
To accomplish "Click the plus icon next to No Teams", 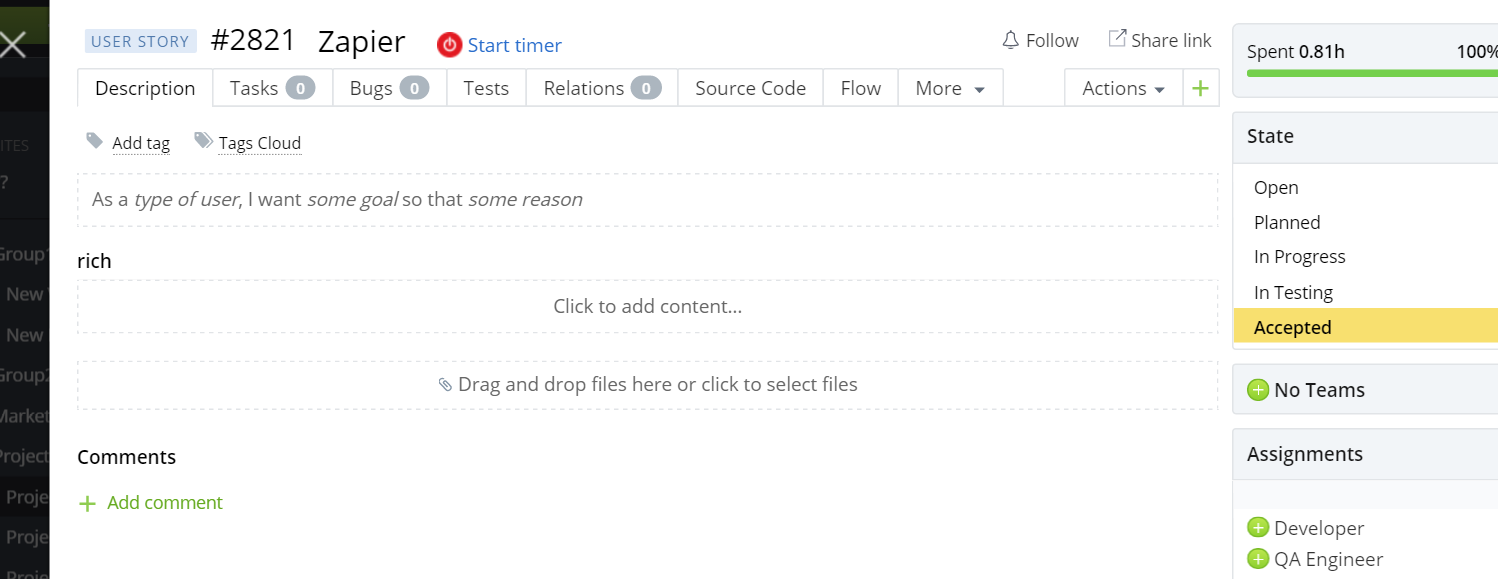I will [x=1257, y=390].
